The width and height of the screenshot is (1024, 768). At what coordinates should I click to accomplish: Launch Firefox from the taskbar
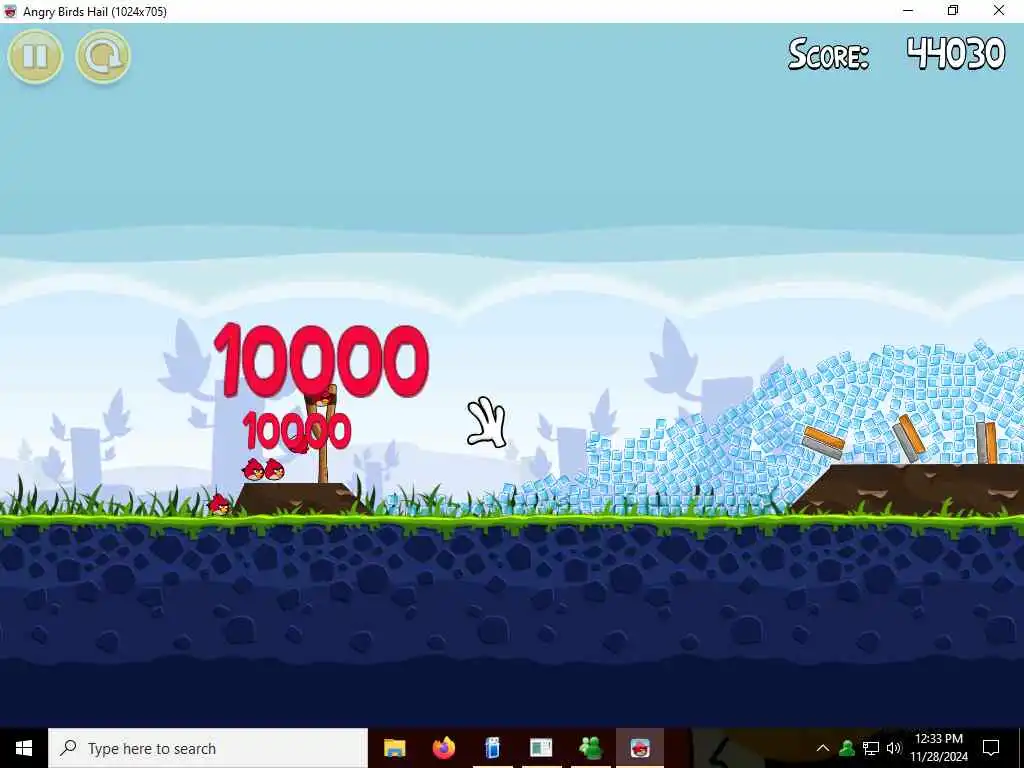(x=443, y=748)
